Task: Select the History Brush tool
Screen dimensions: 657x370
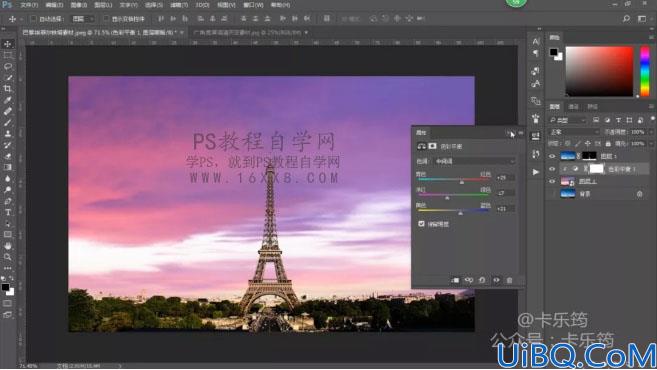Action: [x=8, y=145]
